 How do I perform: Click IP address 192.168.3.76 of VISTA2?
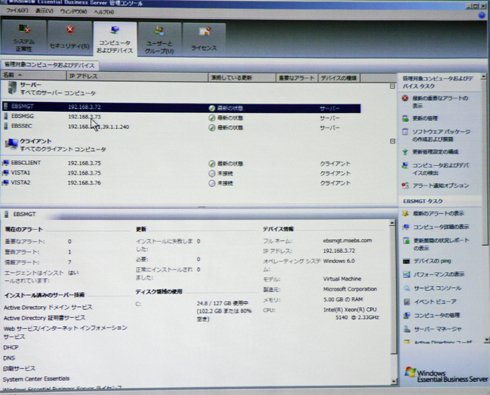(x=84, y=183)
